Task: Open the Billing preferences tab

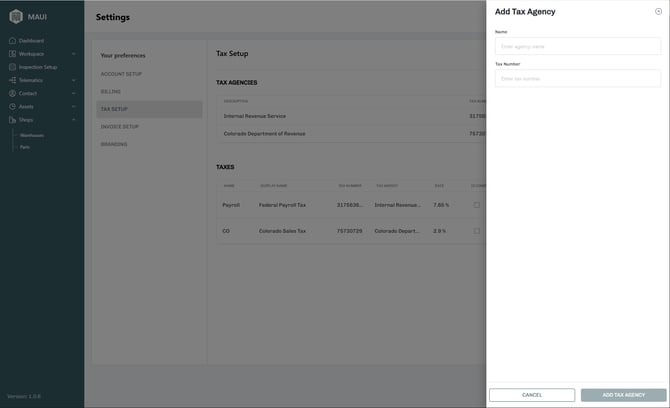Action: pos(111,91)
